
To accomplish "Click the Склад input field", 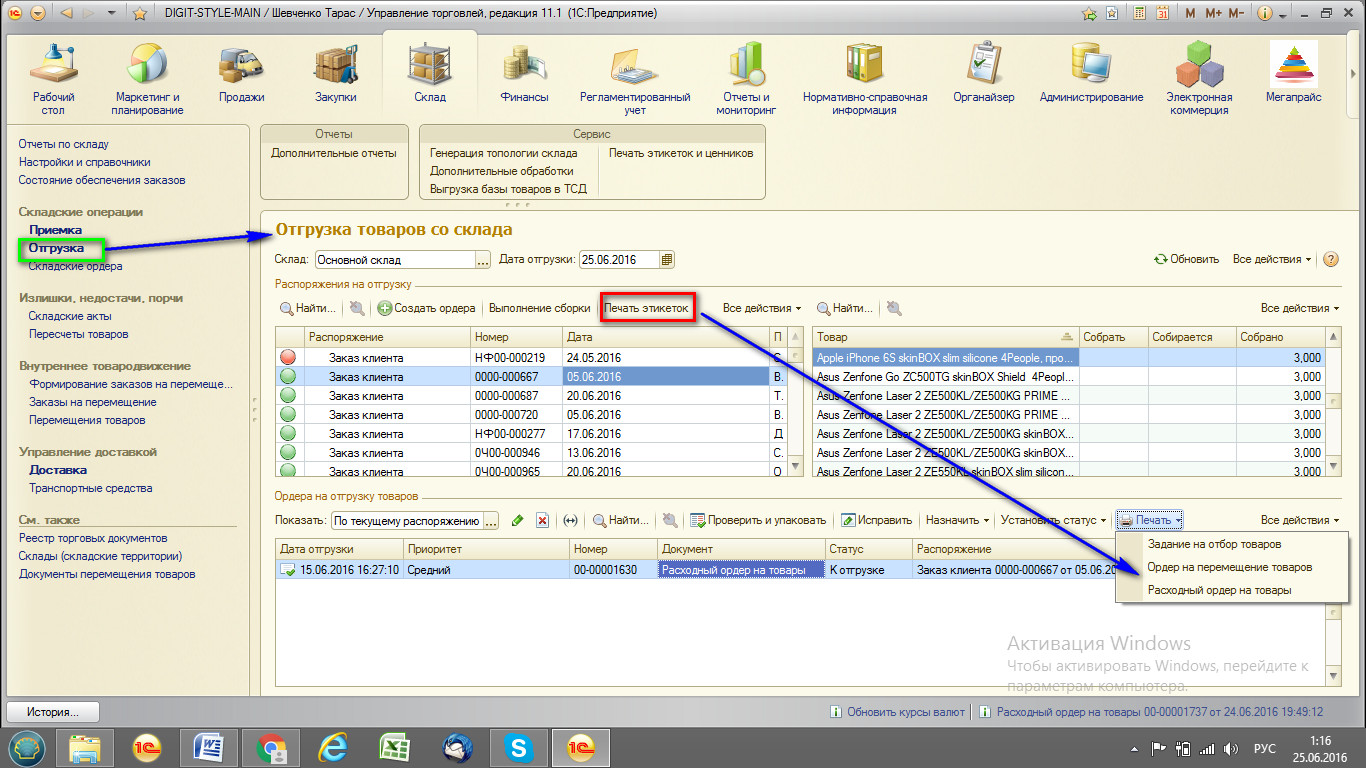I will [x=394, y=259].
